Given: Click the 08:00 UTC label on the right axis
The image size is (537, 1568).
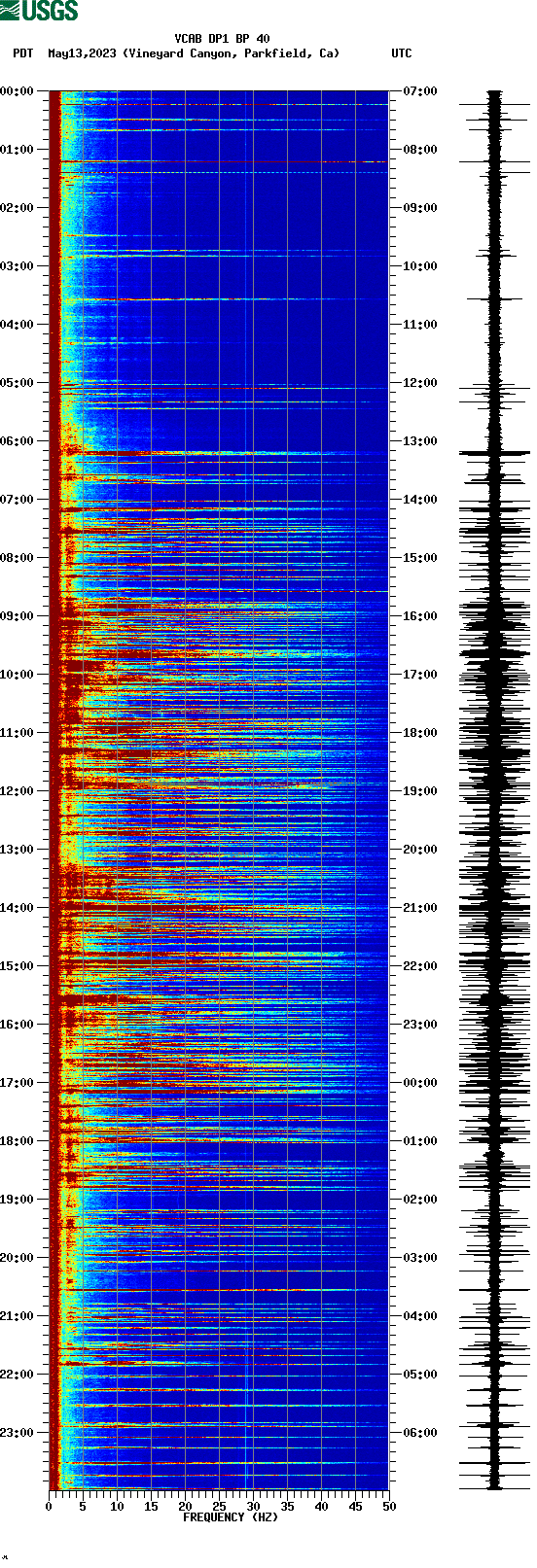Looking at the screenshot, I should coord(420,150).
